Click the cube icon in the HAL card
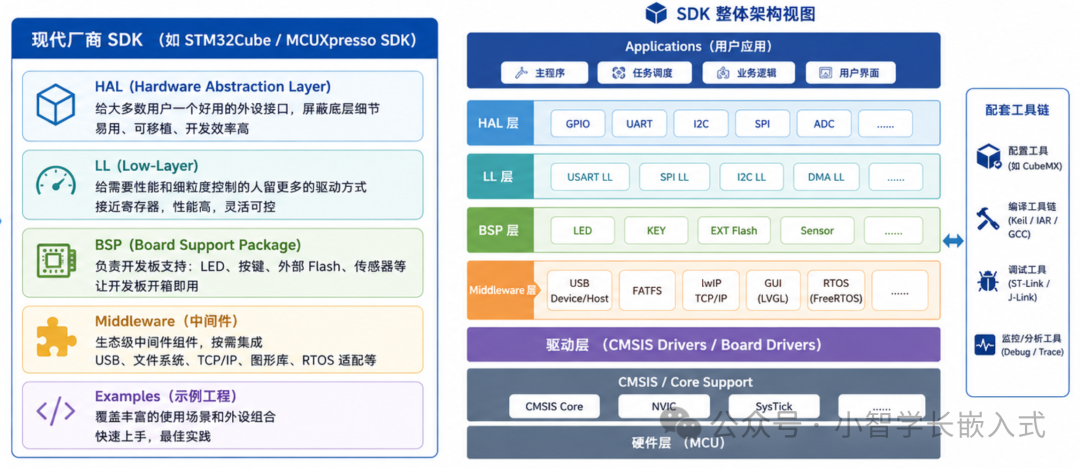1080x468 pixels. click(56, 105)
